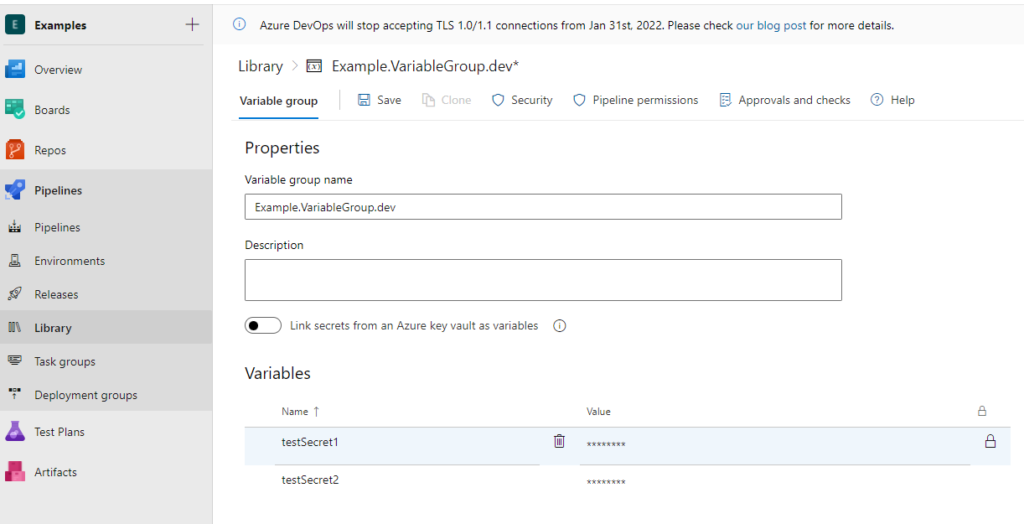This screenshot has width=1024, height=524.
Task: Go back to Library via breadcrumb
Action: click(261, 66)
